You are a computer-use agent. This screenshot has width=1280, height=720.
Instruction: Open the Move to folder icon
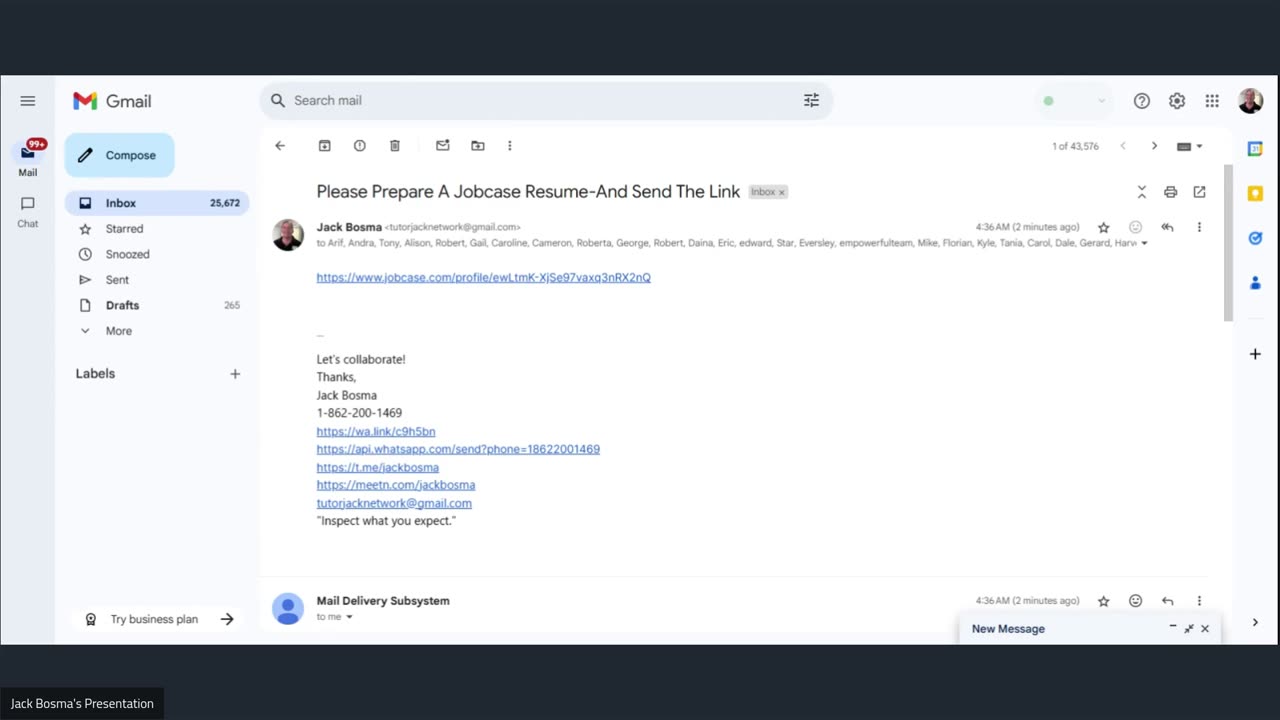[478, 146]
